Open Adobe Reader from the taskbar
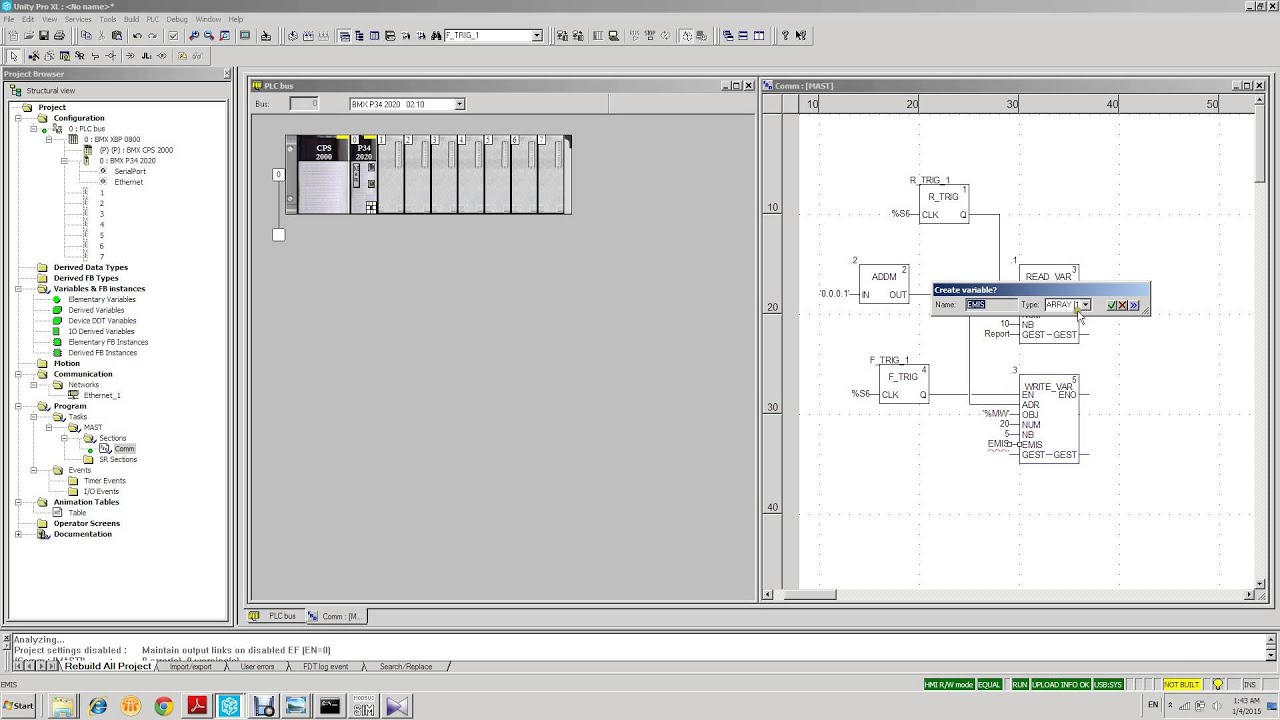The width and height of the screenshot is (1280, 720). pos(197,707)
